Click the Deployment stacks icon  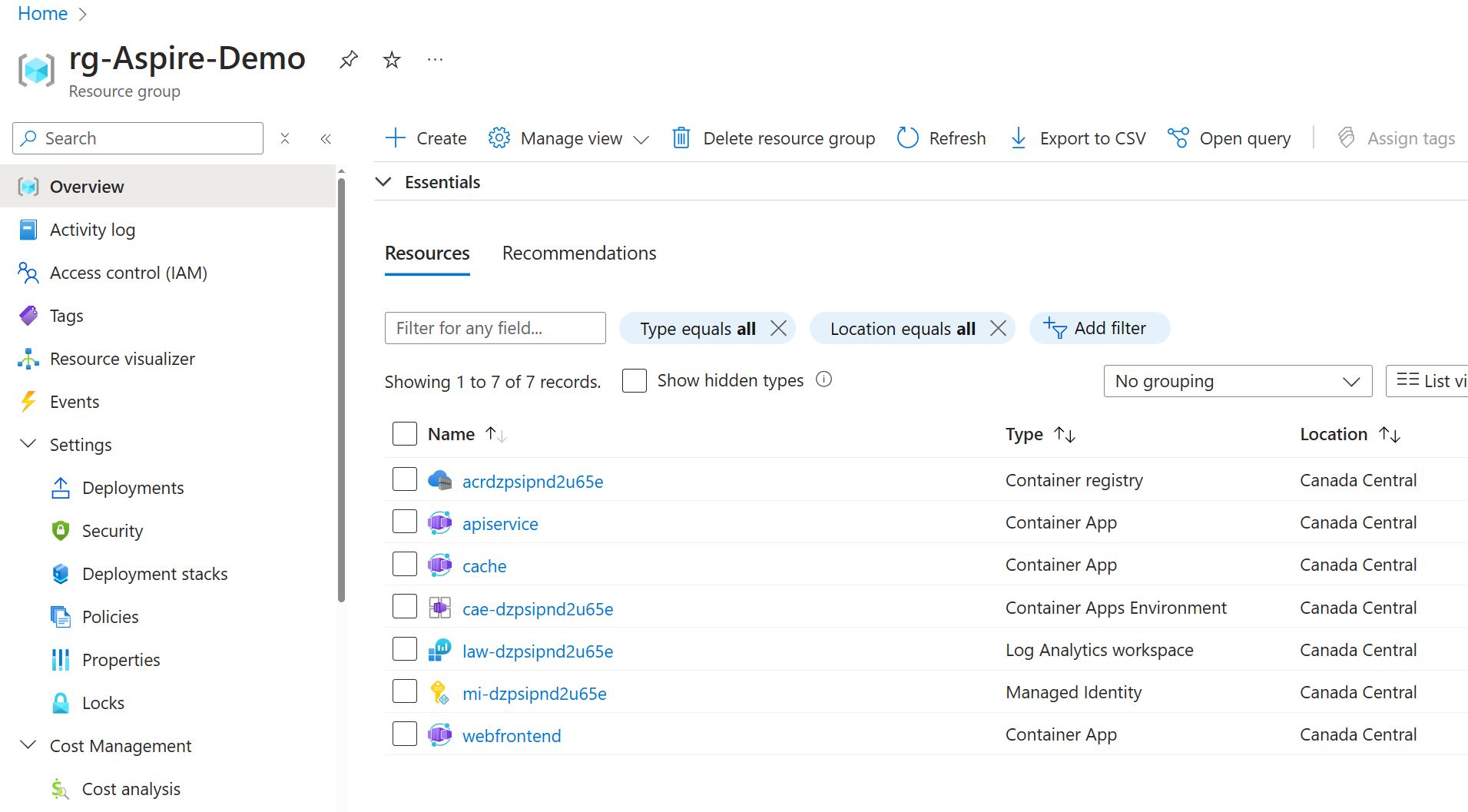[x=61, y=574]
